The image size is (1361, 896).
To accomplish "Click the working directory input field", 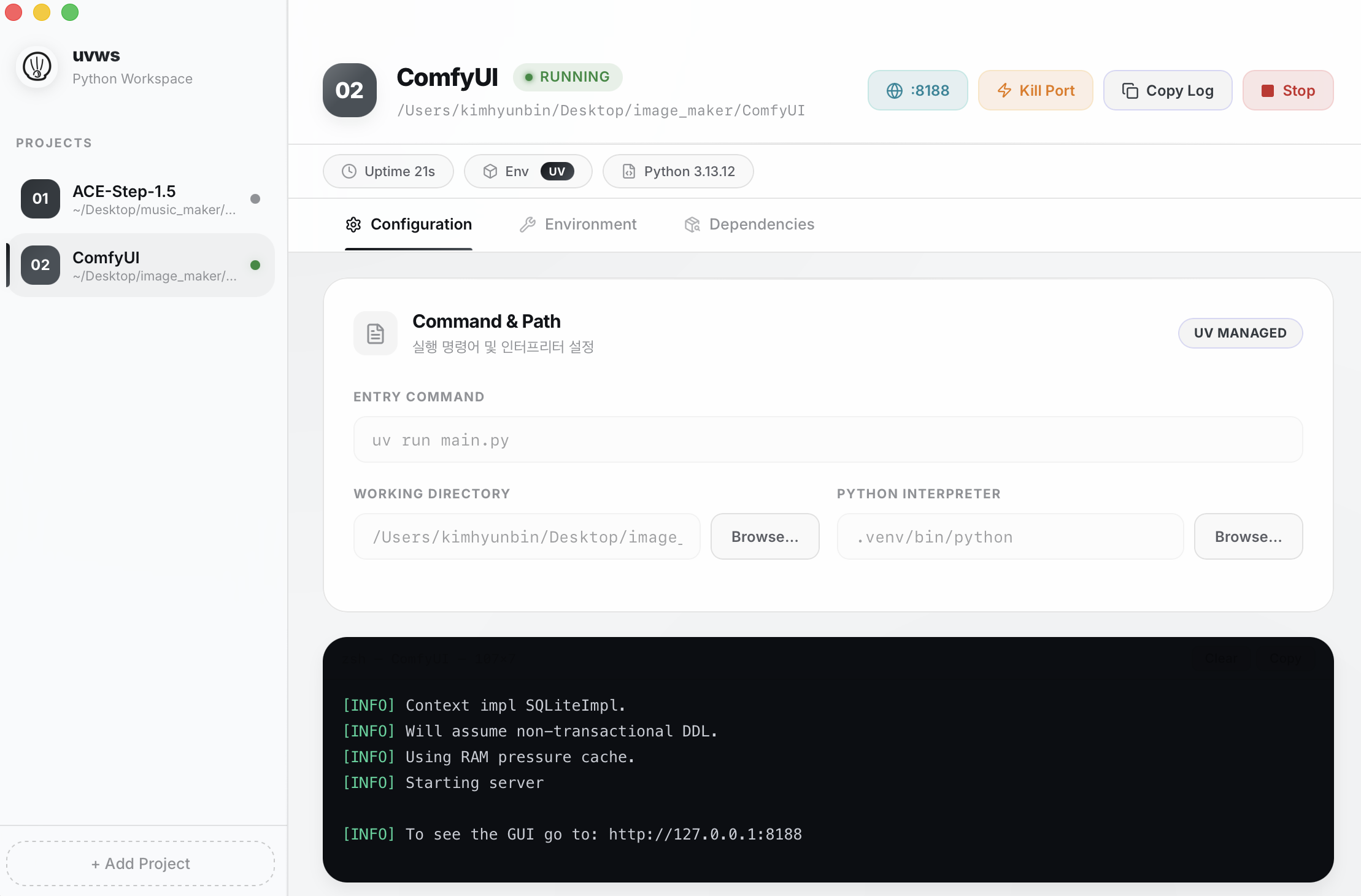I will coord(527,537).
